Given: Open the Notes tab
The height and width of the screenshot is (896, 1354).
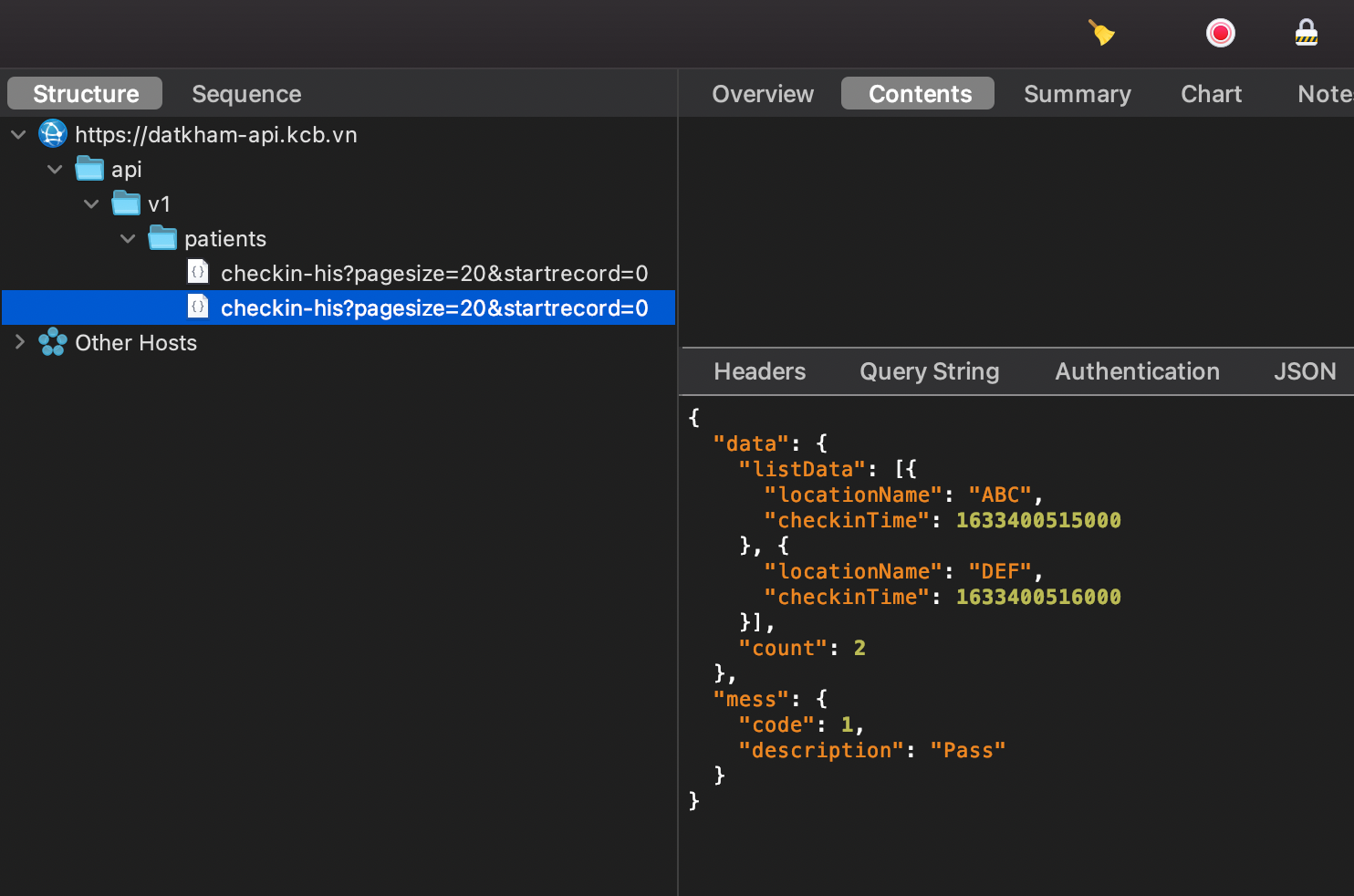Looking at the screenshot, I should coord(1324,93).
